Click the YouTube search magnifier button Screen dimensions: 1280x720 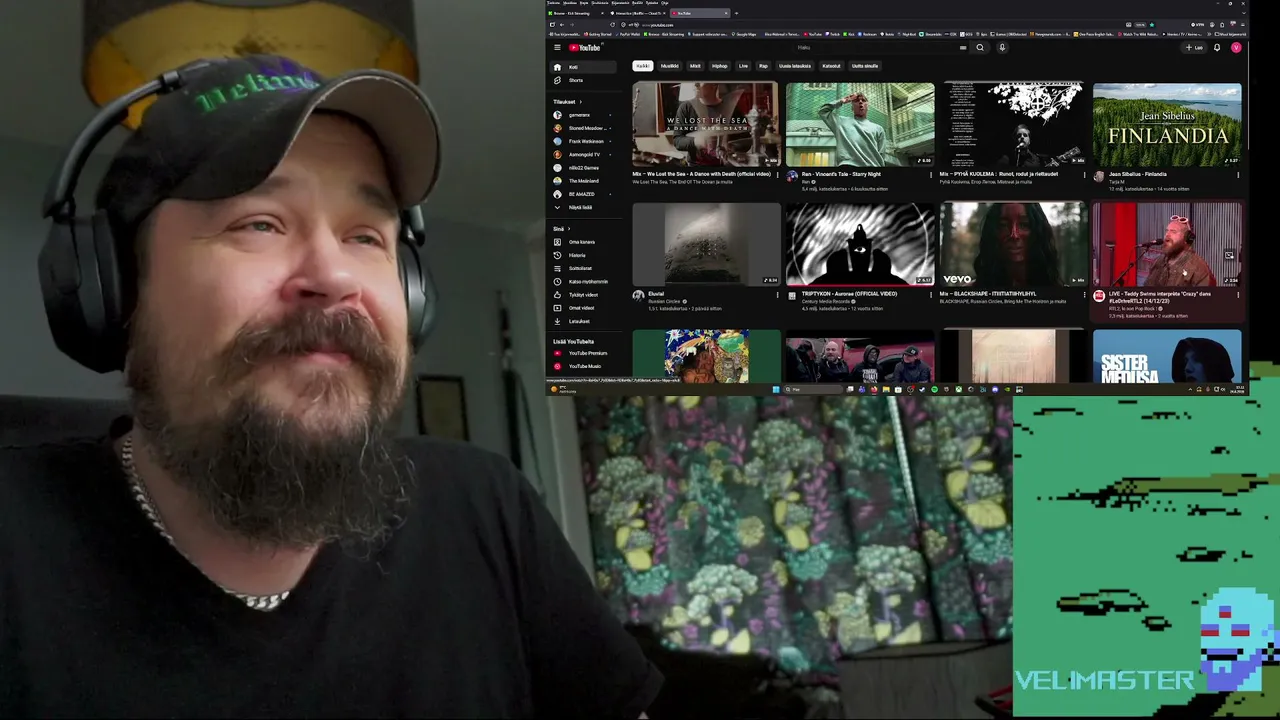click(x=980, y=47)
